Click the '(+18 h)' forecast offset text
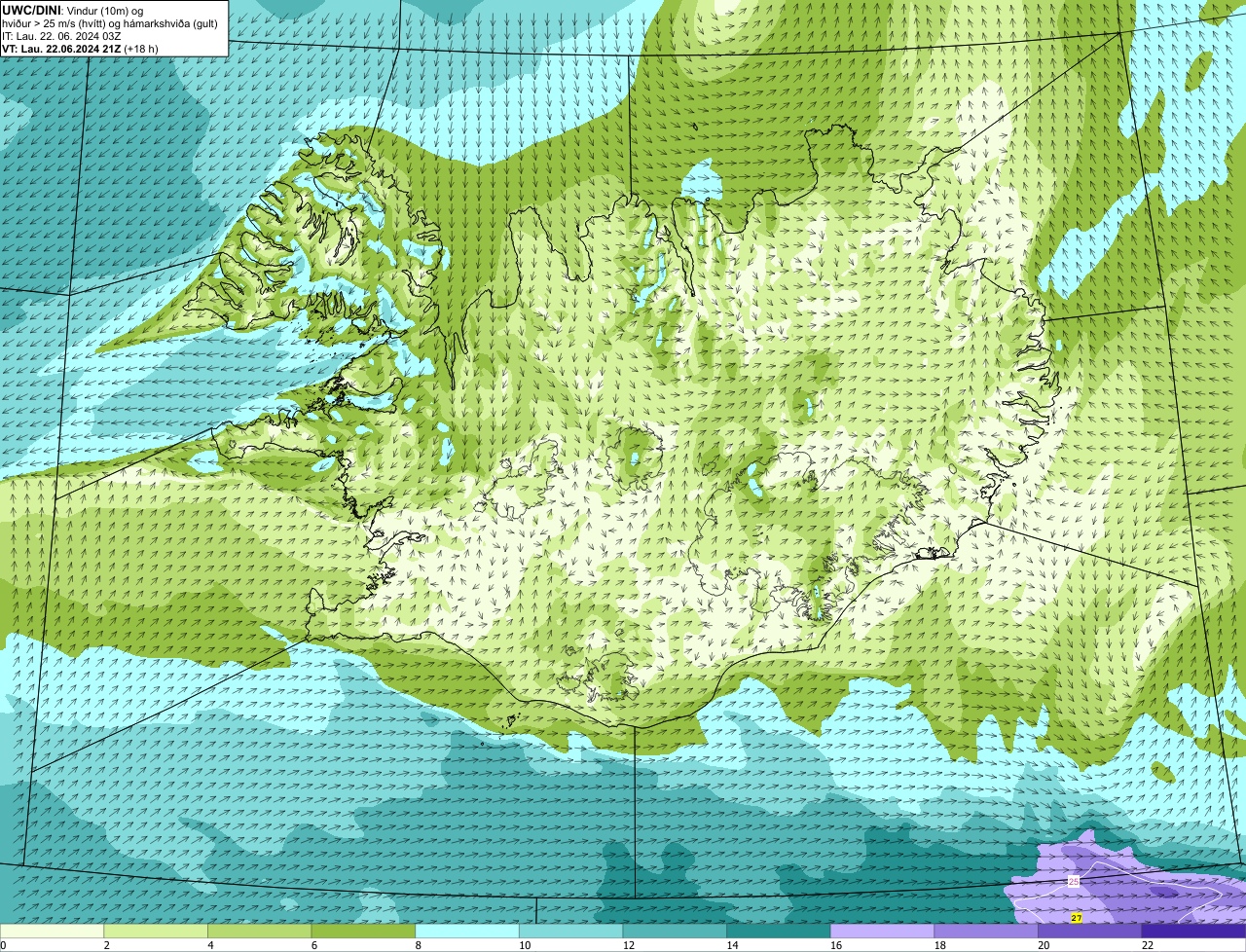The image size is (1246, 952). point(141,48)
